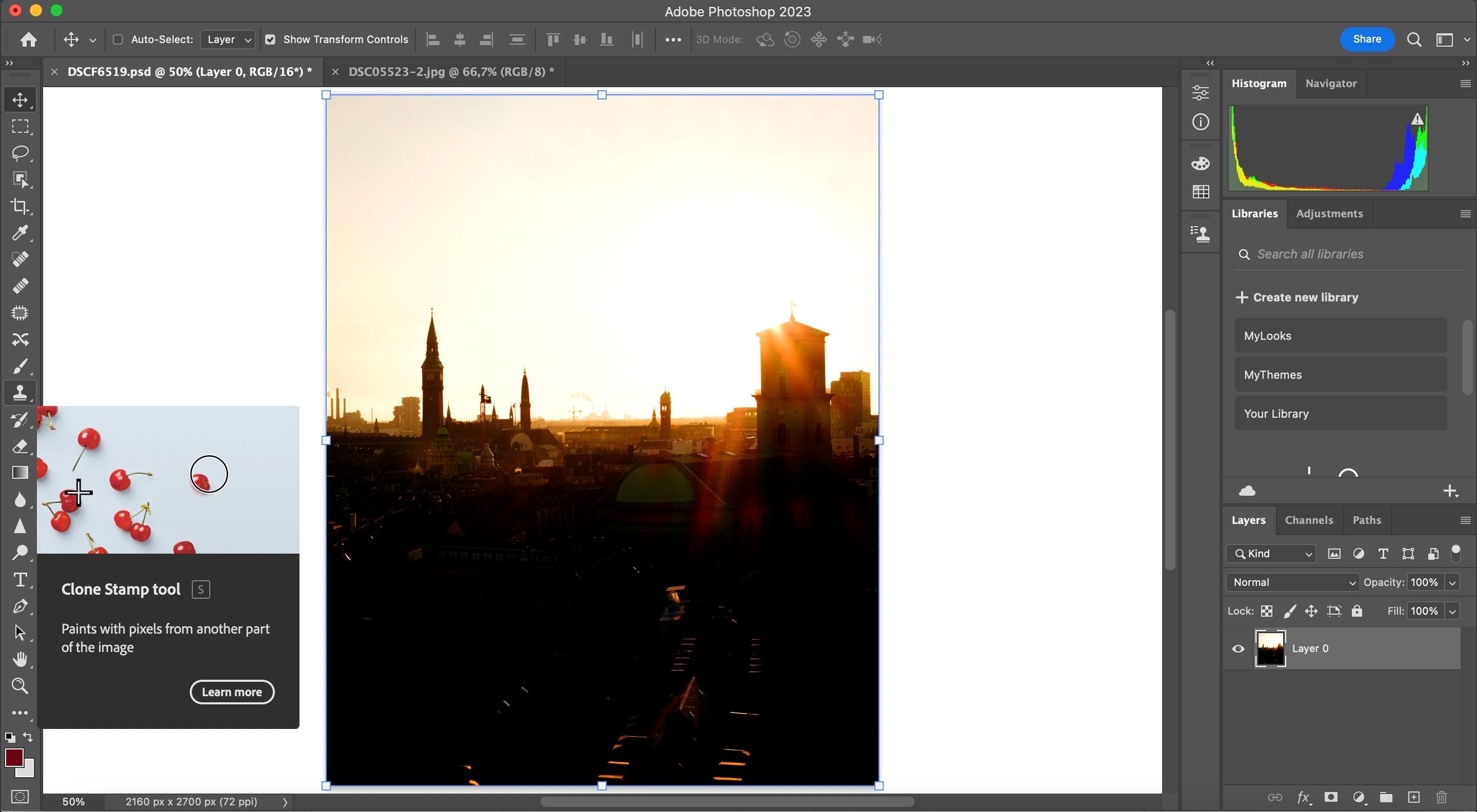
Task: Open the Fill slider dropdown arrow
Action: [1452, 612]
